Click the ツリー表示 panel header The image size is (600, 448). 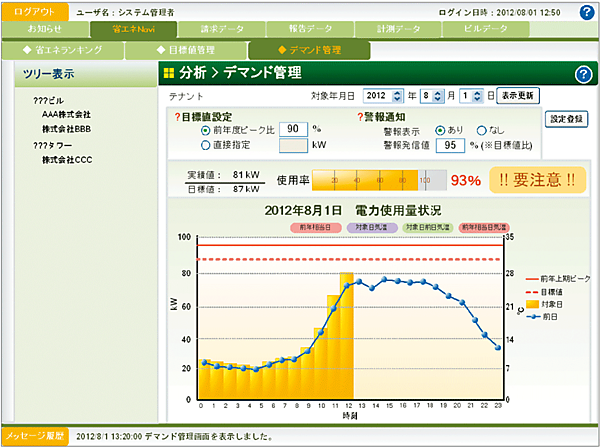click(x=86, y=74)
